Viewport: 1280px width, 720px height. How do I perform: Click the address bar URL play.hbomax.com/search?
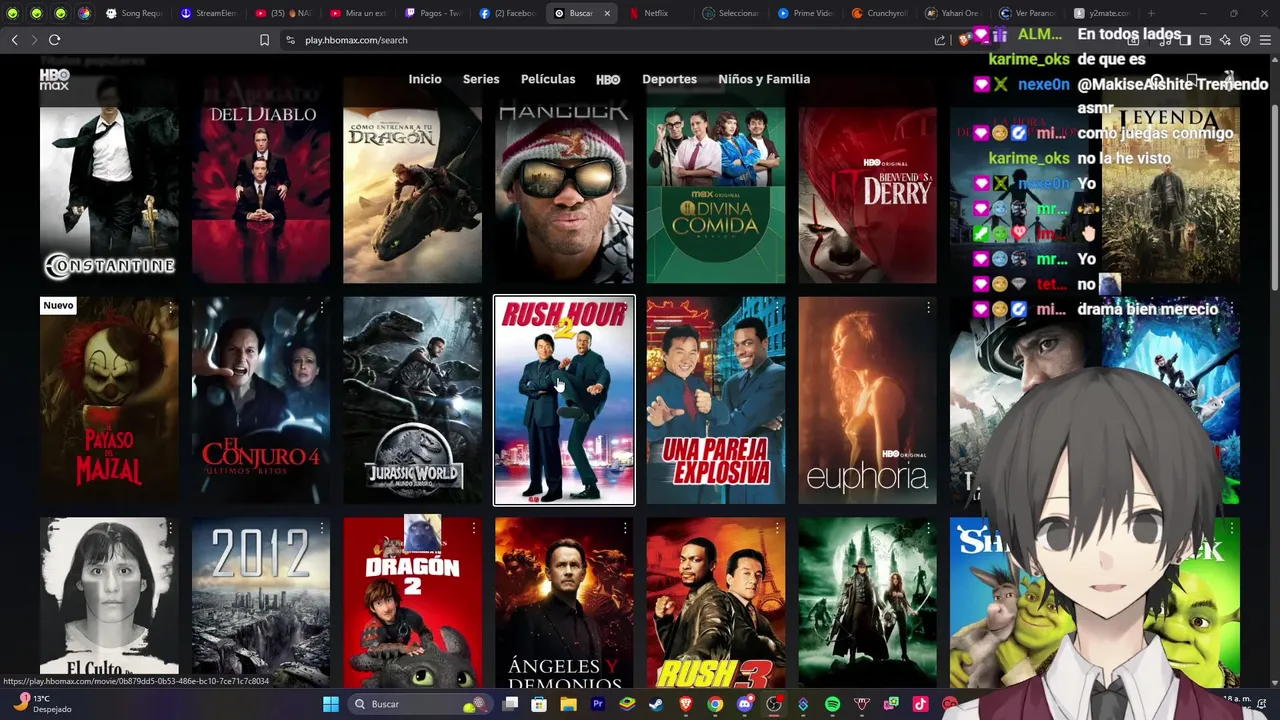(356, 40)
